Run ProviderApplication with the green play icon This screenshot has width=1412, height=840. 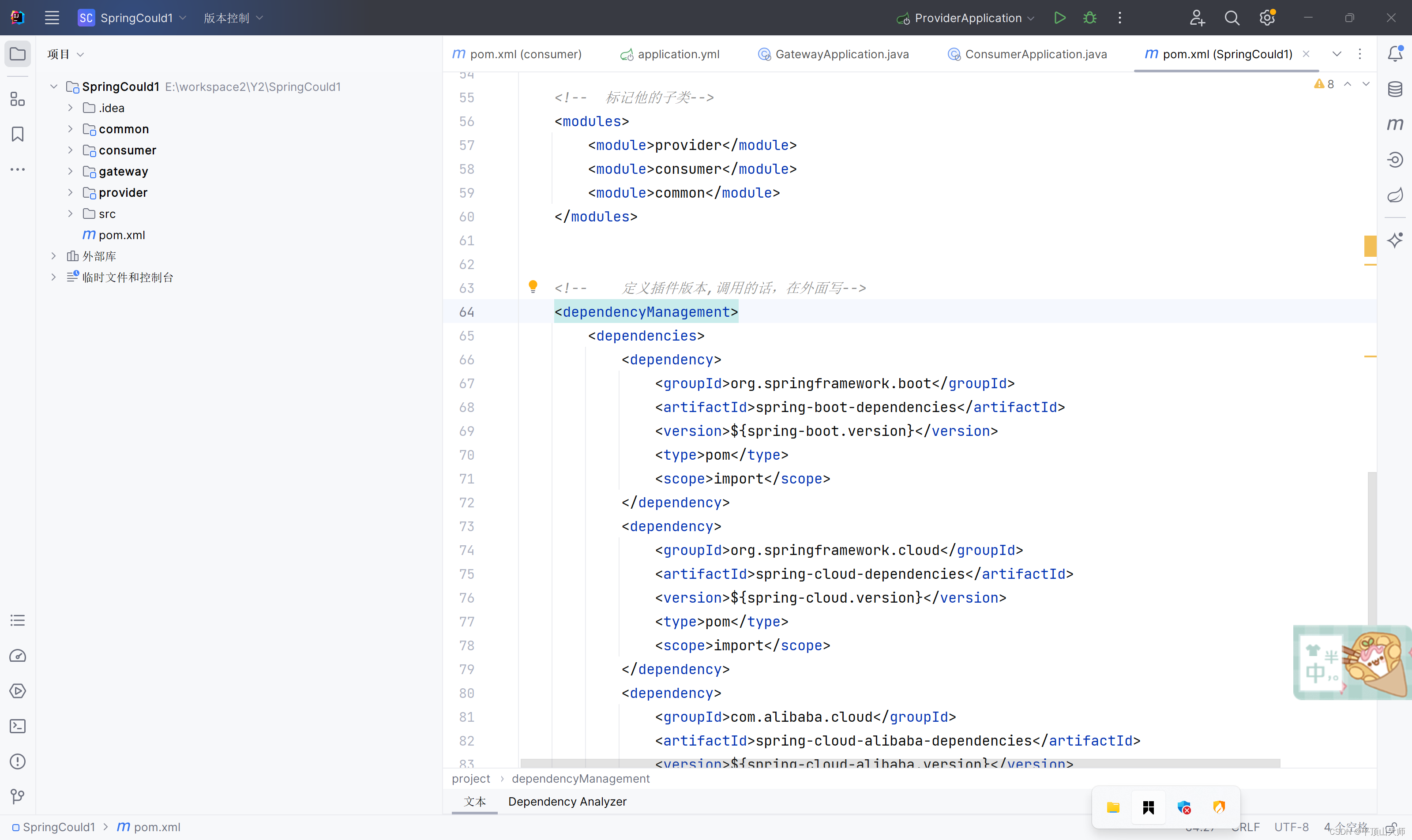(1060, 18)
